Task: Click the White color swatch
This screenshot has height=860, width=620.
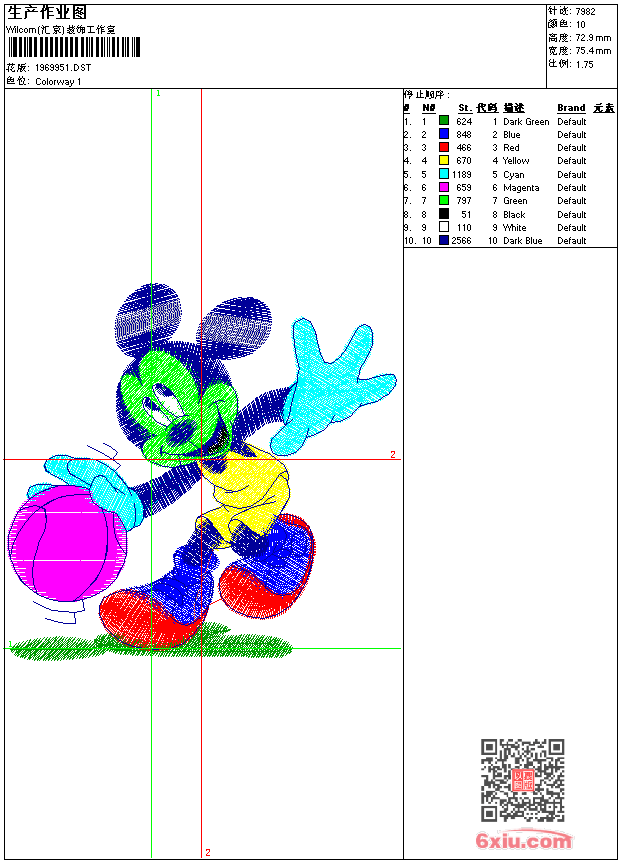Action: (x=444, y=227)
